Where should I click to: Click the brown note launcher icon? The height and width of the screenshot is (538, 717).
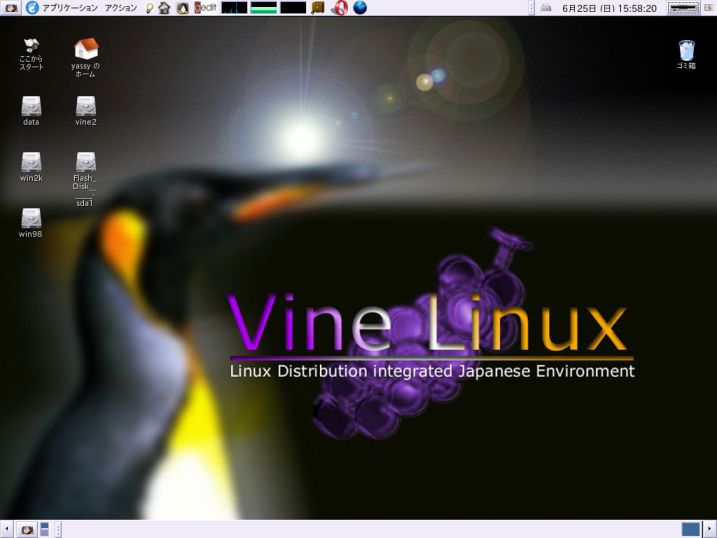317,8
